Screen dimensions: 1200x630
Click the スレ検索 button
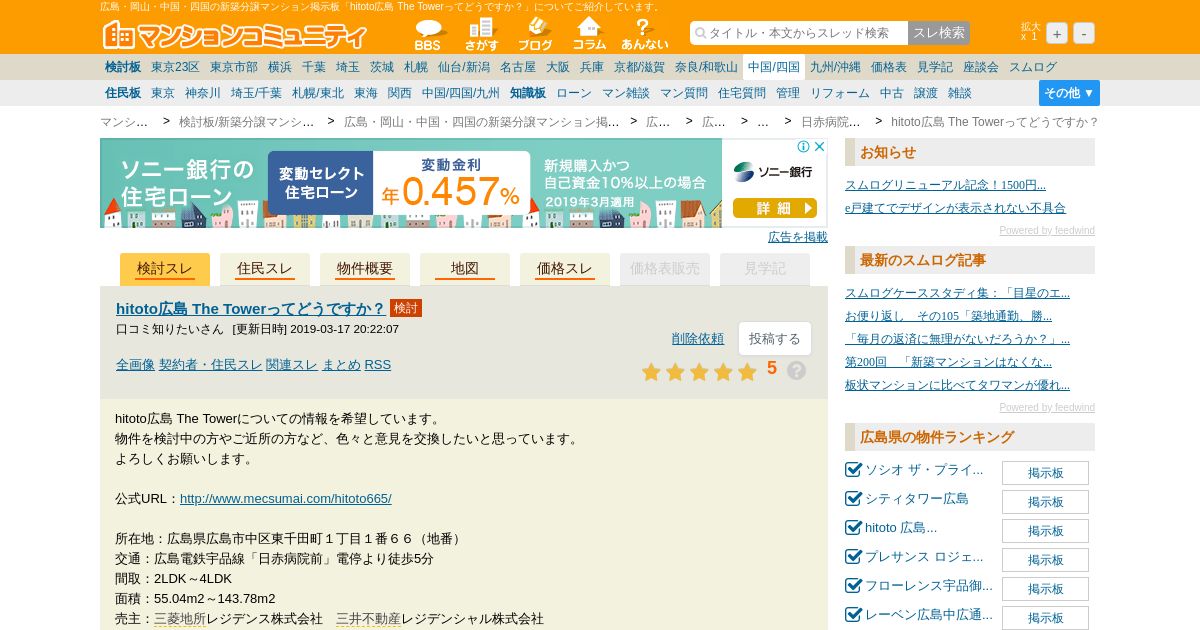pos(939,33)
